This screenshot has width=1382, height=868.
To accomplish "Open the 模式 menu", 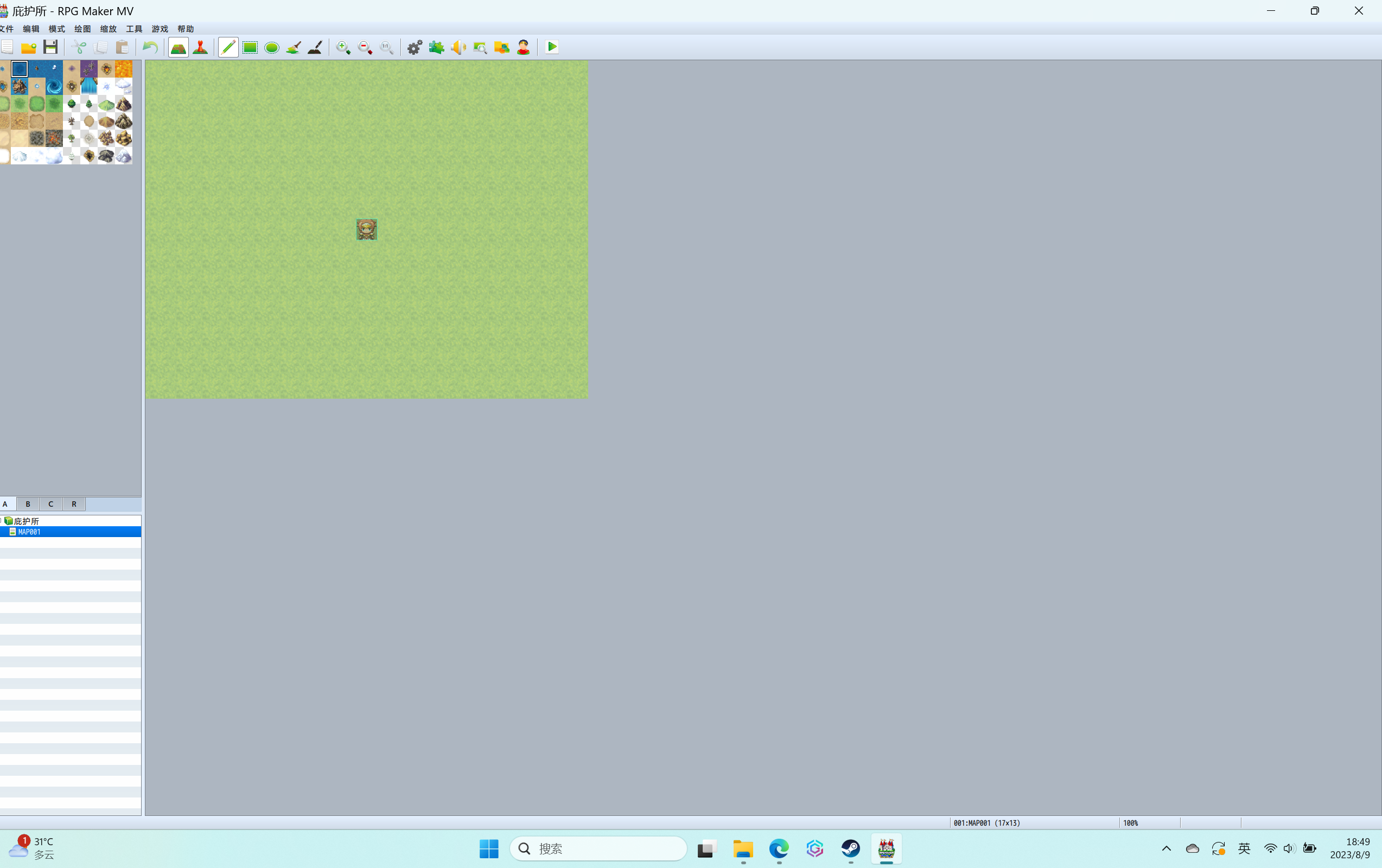I will 57,29.
